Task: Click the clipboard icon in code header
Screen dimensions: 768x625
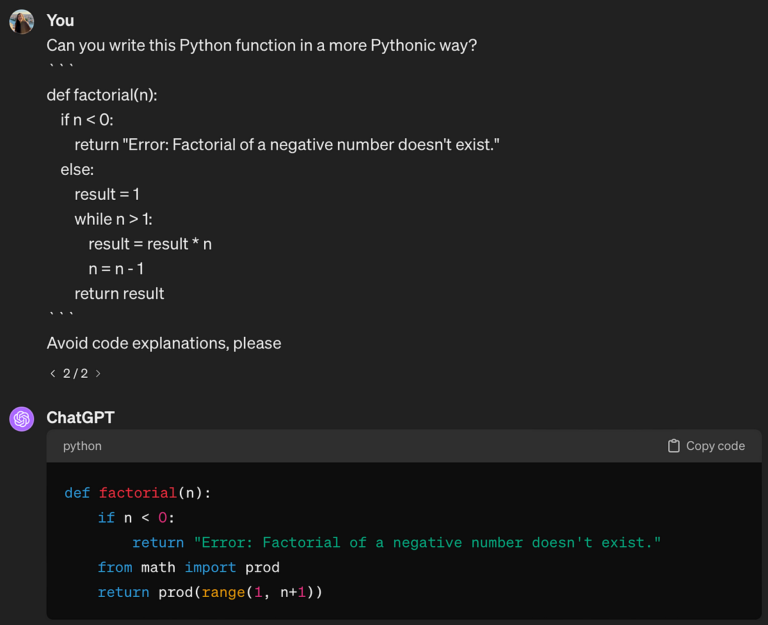Action: point(674,446)
